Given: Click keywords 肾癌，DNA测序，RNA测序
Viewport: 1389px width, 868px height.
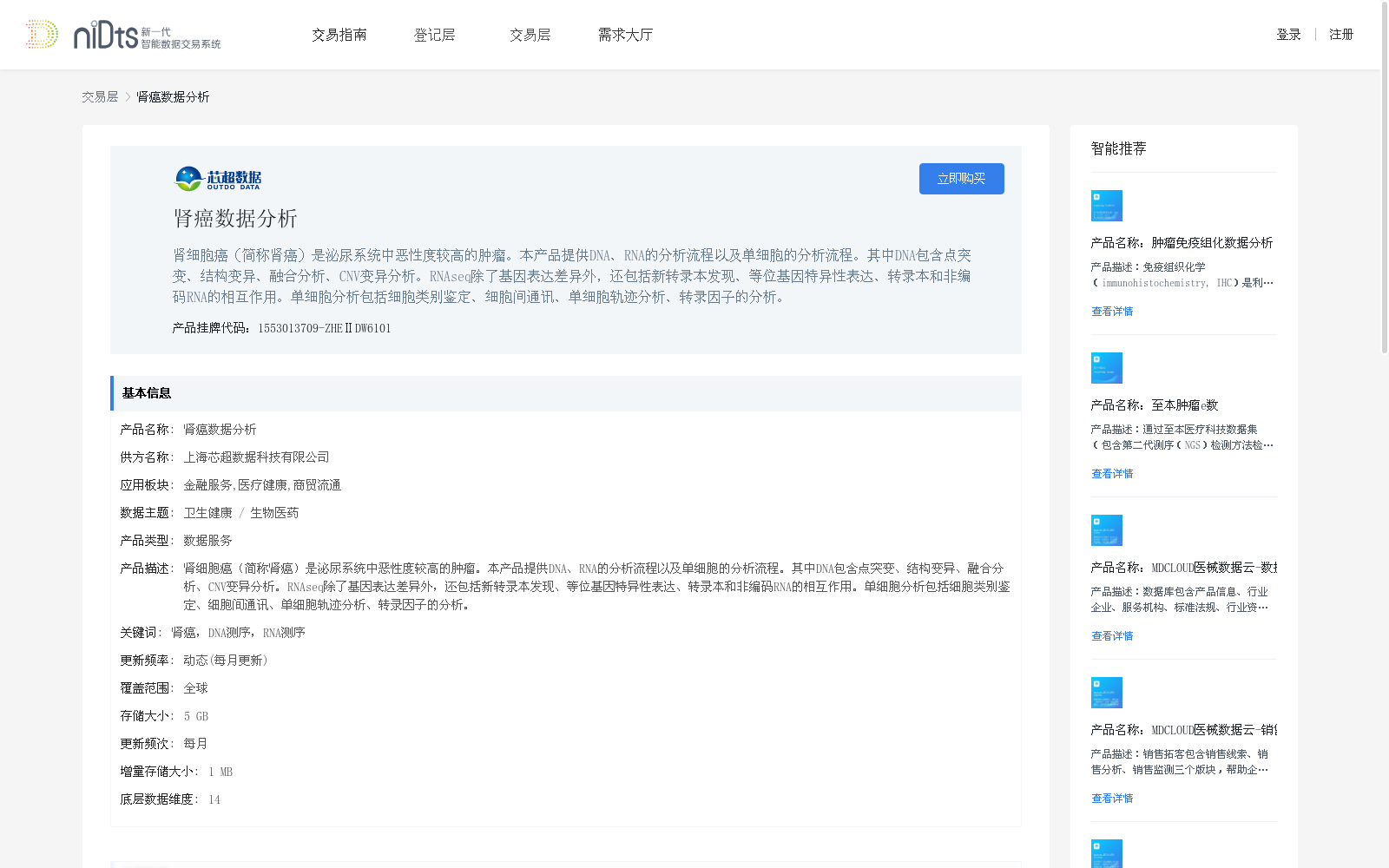Looking at the screenshot, I should [238, 633].
